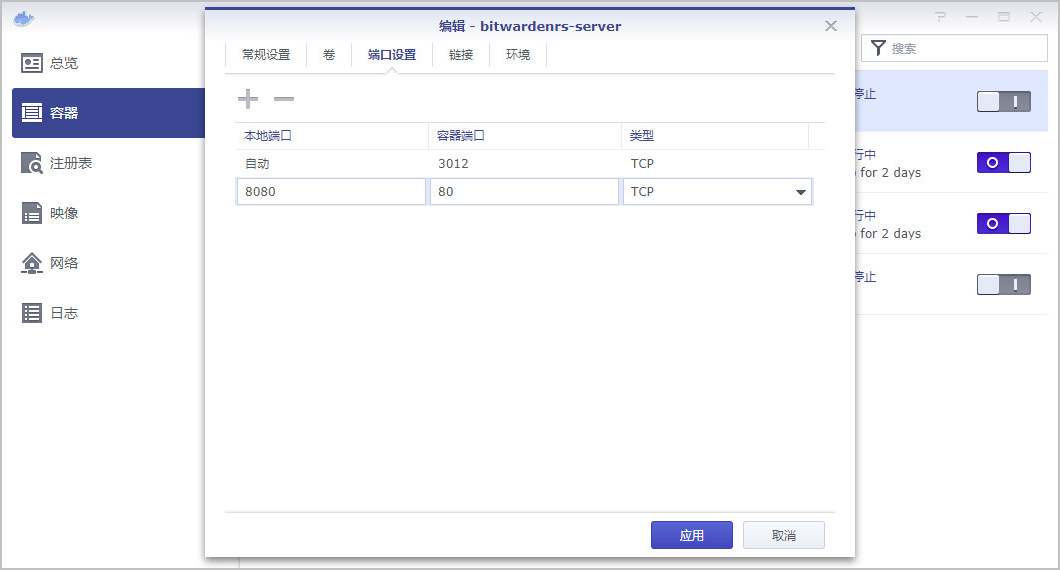This screenshot has height=570, width=1060.
Task: Click local port field with 8080
Action: [x=331, y=192]
